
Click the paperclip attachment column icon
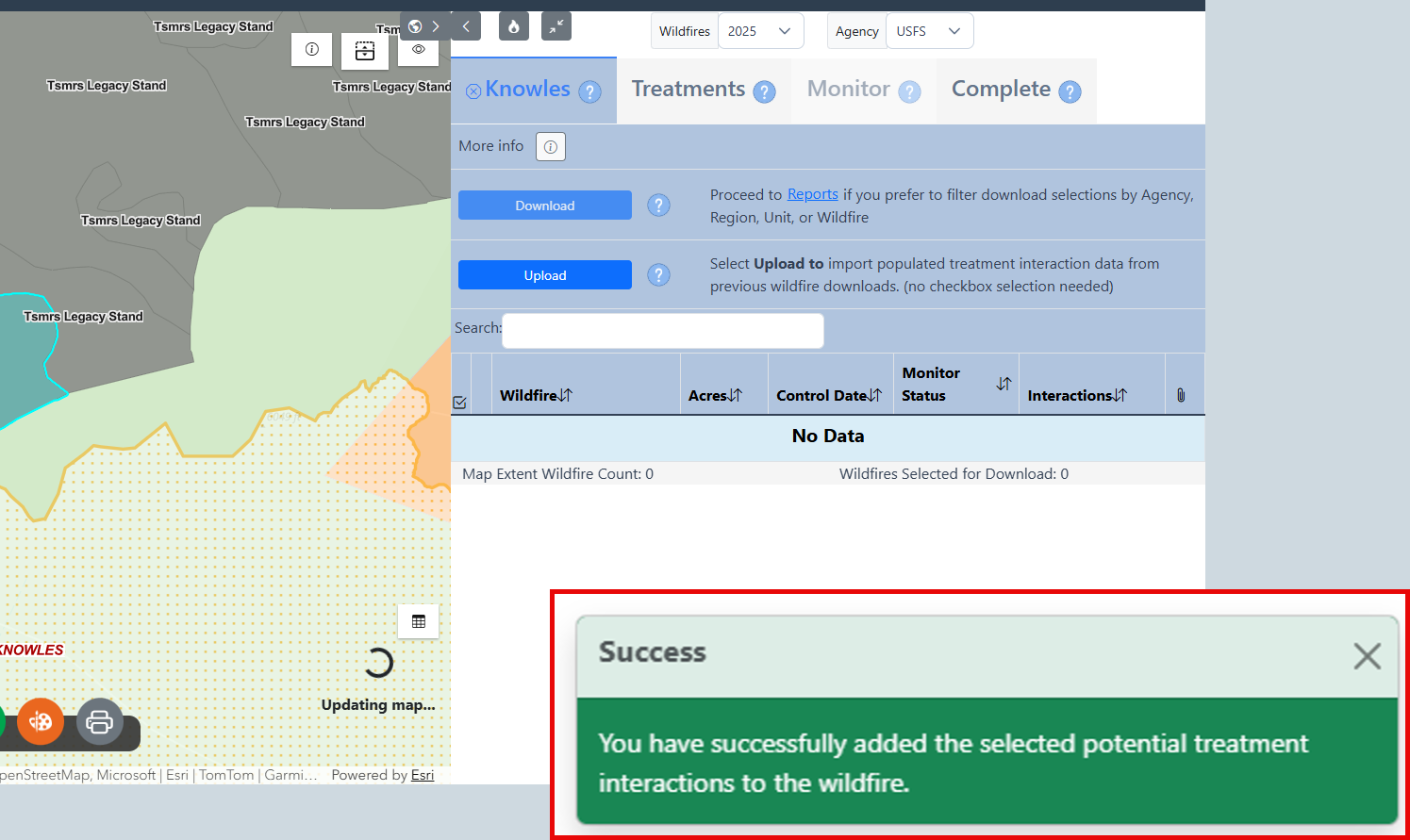click(x=1181, y=395)
